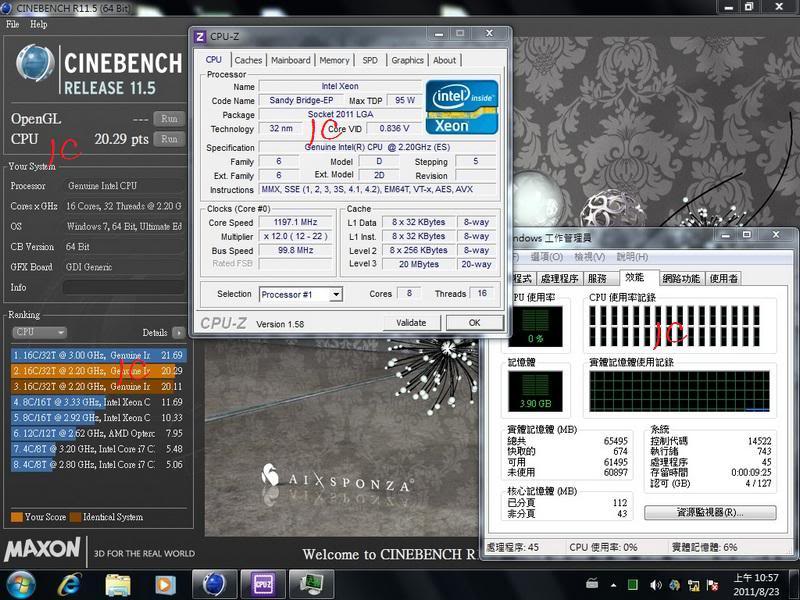
Task: Switch to the SPD tab in CPU-Z
Action: point(370,60)
